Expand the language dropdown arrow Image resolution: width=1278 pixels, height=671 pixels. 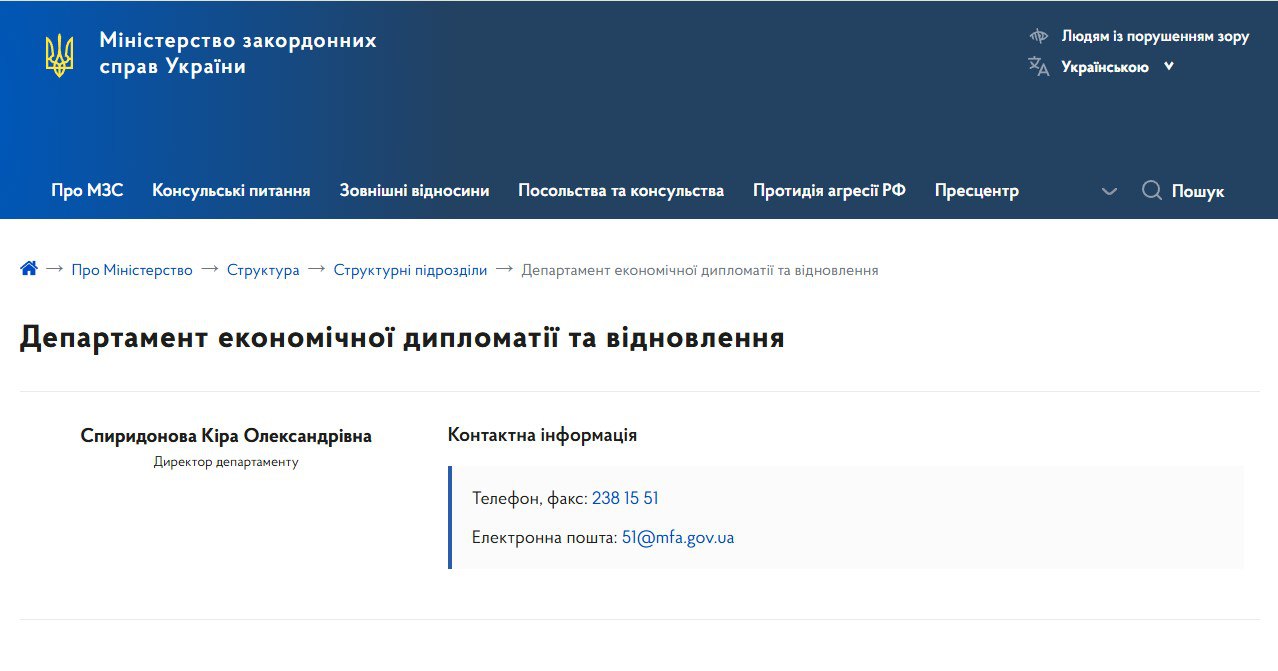1167,66
